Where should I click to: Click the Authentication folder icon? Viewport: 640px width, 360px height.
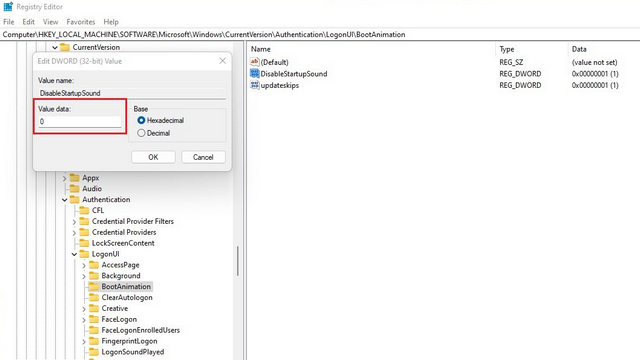coord(74,199)
